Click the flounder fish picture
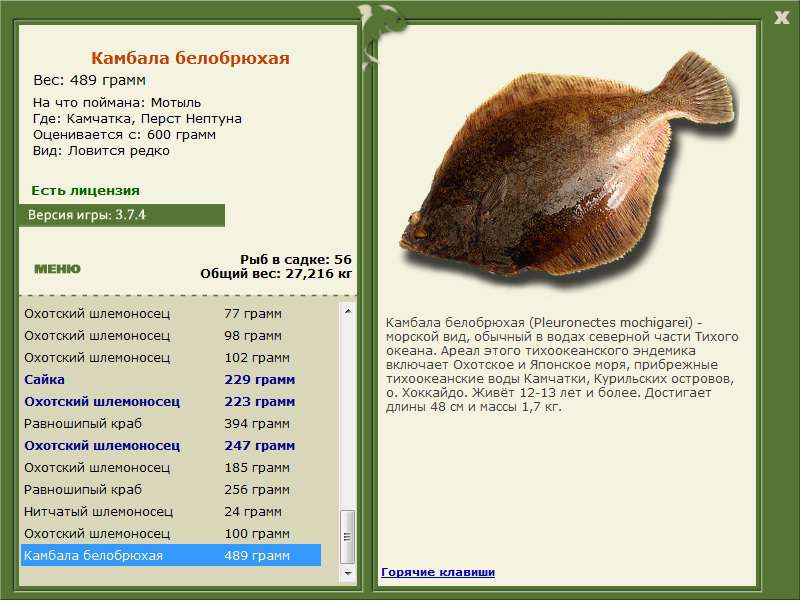This screenshot has height=600, width=800. pos(566,171)
